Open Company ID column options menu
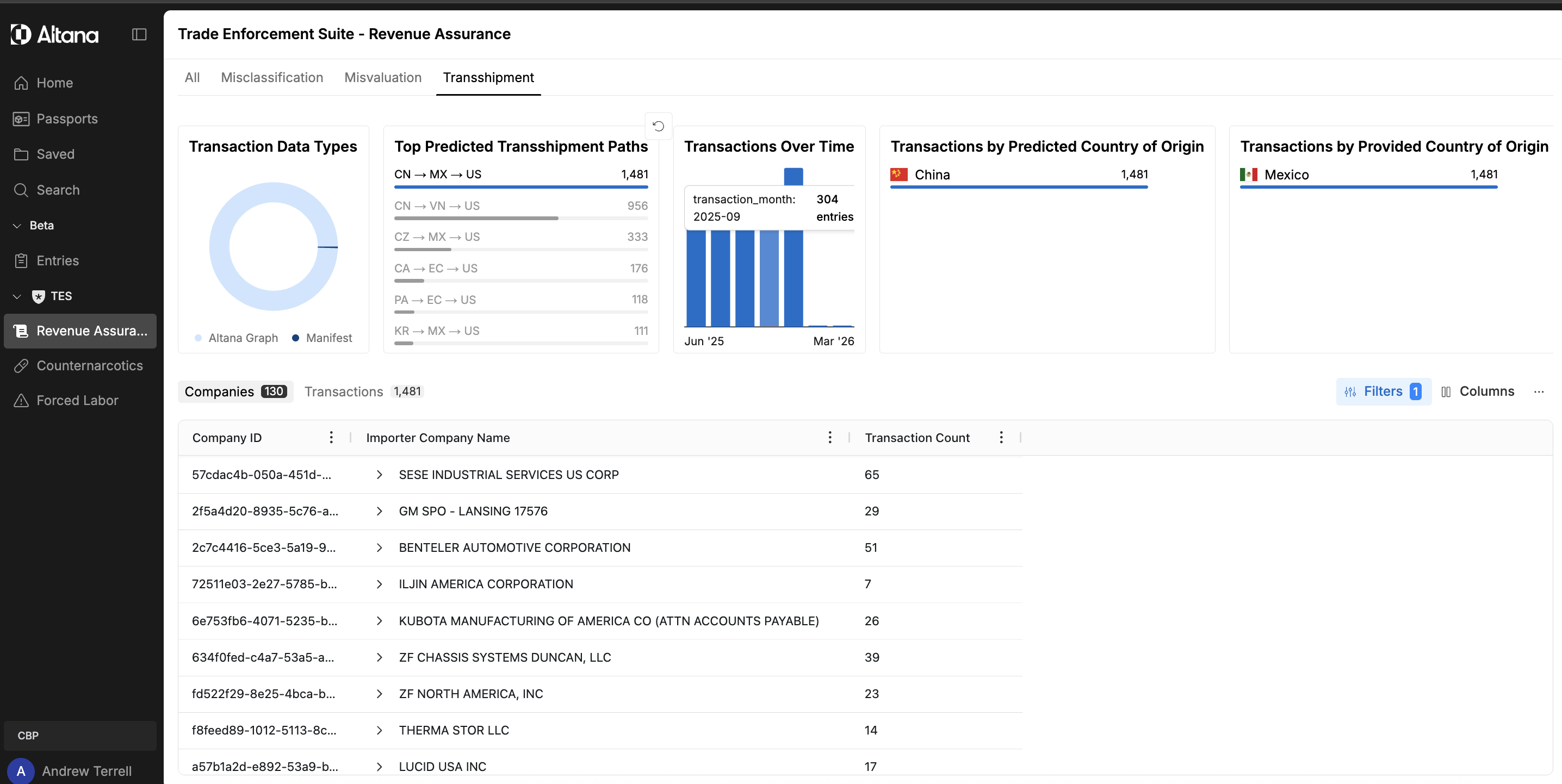 (x=331, y=437)
